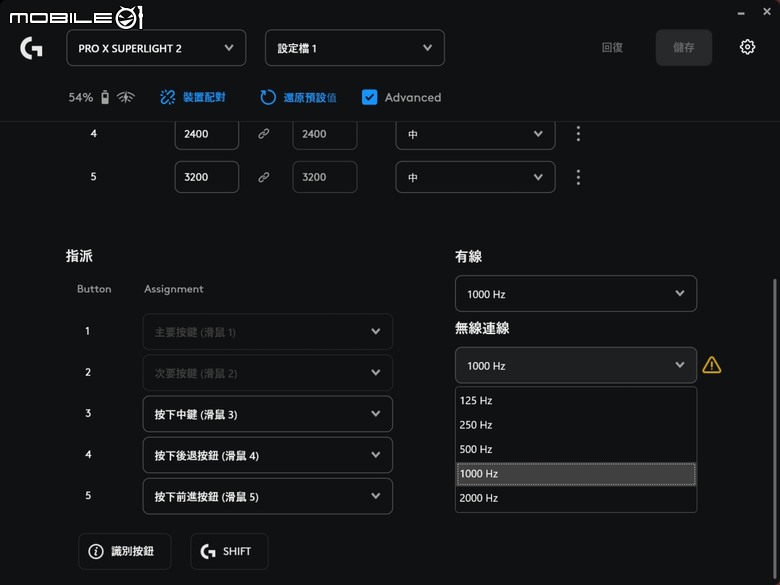
Task: Close the G HUB window
Action: (767, 11)
